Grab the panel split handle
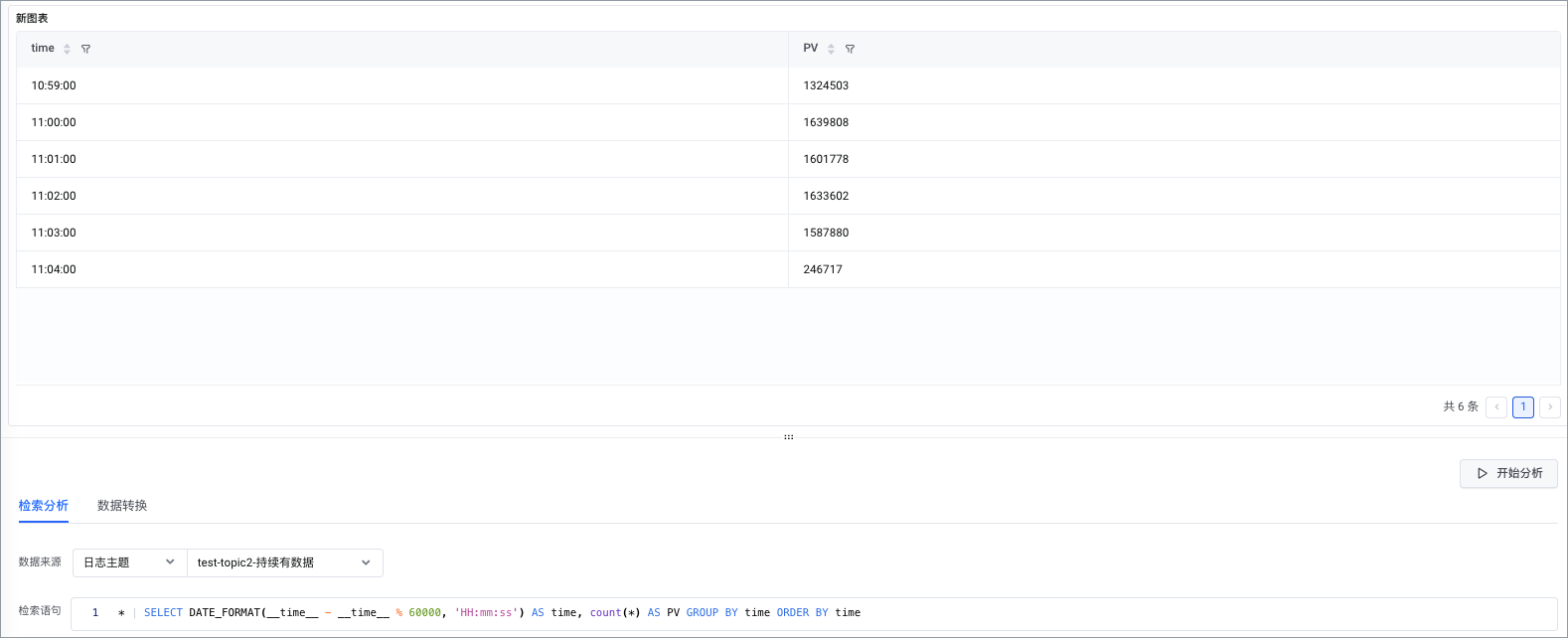This screenshot has height=638, width=1568. click(788, 437)
